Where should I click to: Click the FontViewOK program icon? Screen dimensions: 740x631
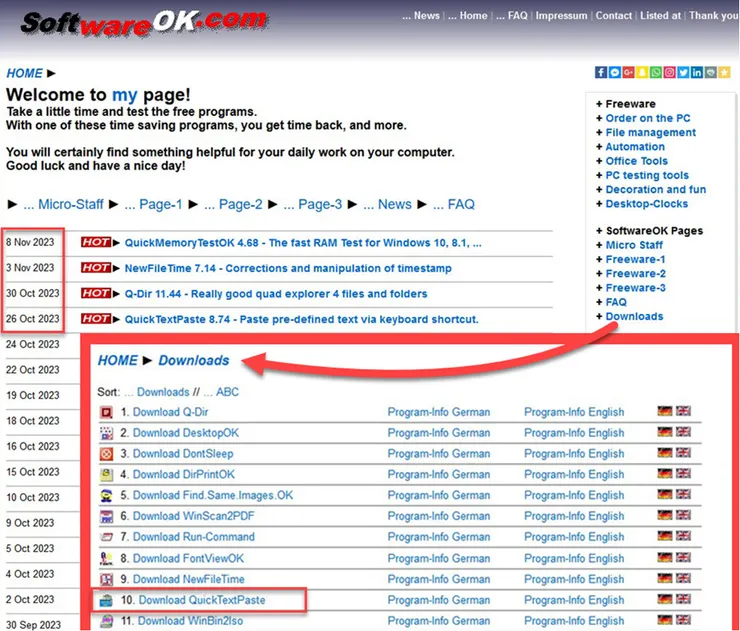pos(106,558)
